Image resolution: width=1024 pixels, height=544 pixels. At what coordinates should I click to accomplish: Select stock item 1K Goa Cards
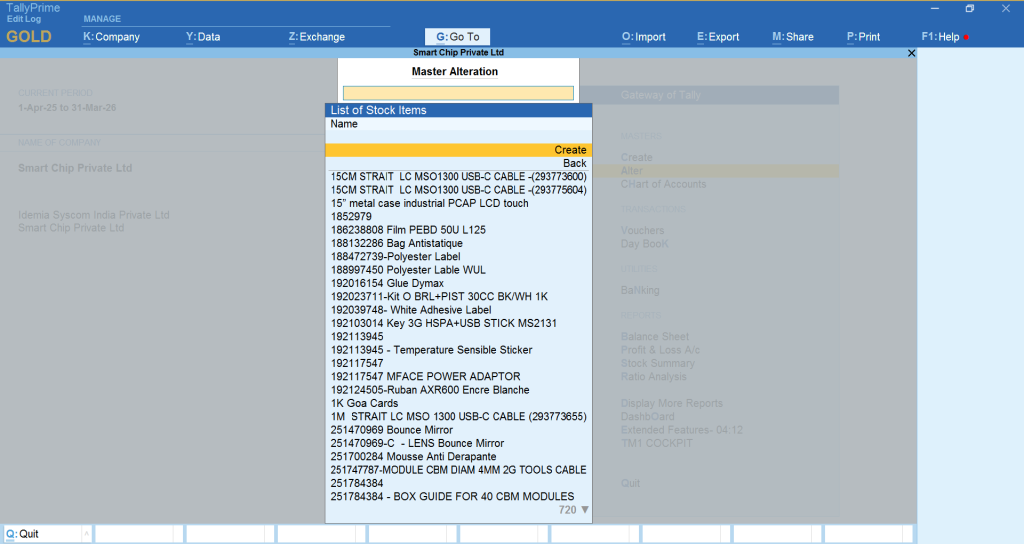click(367, 403)
